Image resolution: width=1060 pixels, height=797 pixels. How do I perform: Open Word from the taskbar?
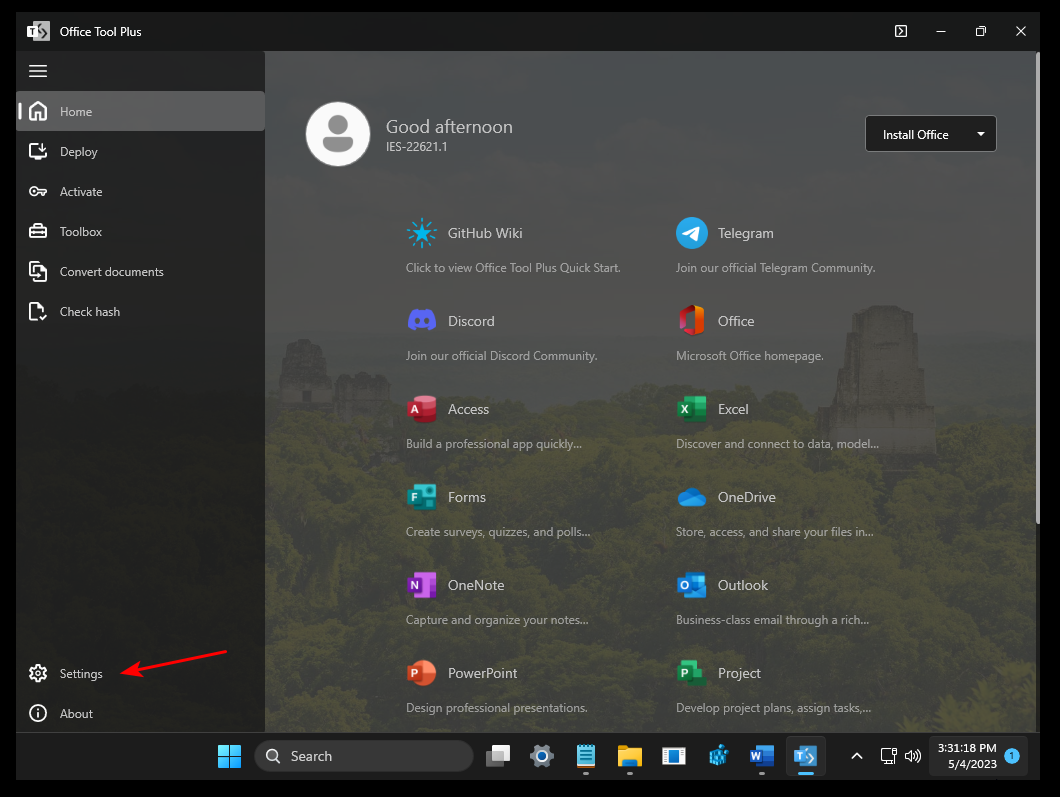pyautogui.click(x=762, y=756)
